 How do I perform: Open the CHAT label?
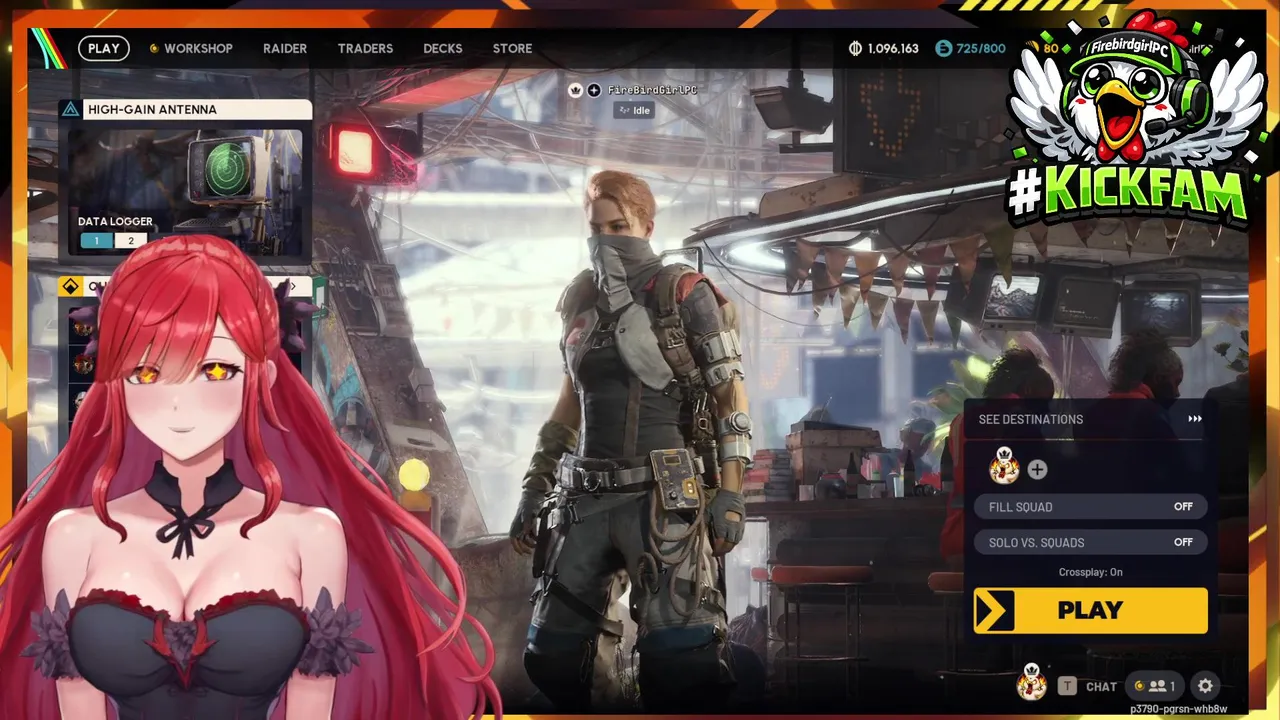tap(1101, 687)
